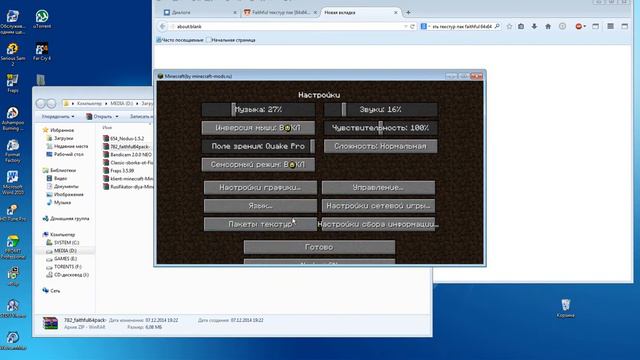Viewport: 640px width, 360px height.
Task: Click the red adblock icon in Firefox
Action: click(578, 27)
